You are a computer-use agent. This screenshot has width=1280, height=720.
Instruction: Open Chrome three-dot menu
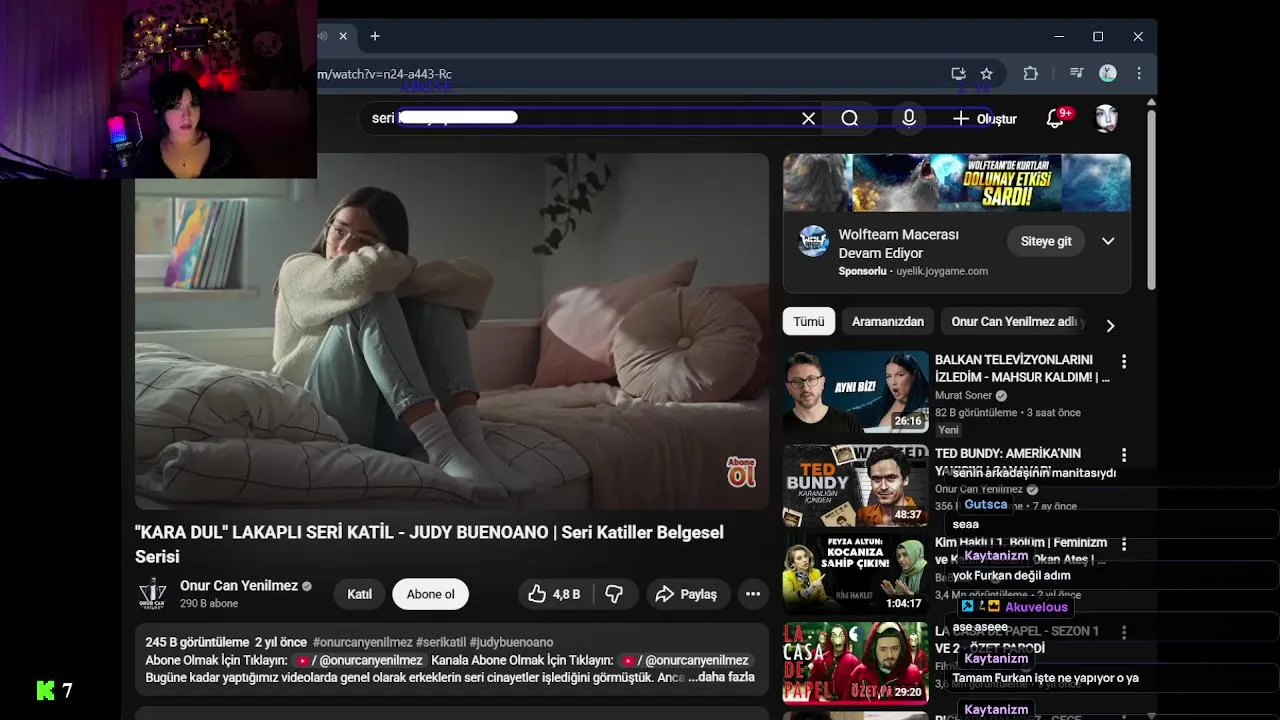click(1138, 74)
